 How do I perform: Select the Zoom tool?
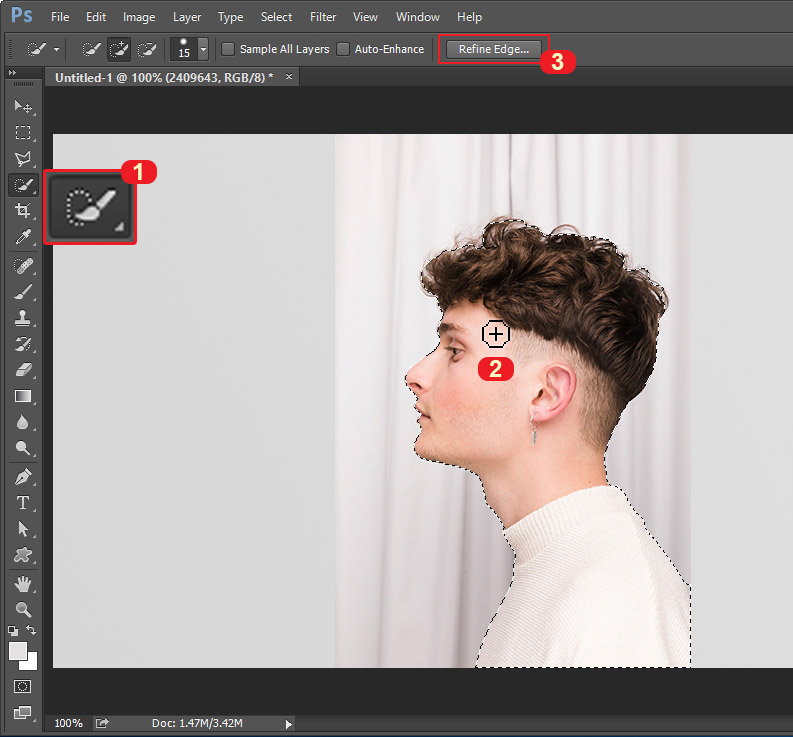[x=23, y=609]
